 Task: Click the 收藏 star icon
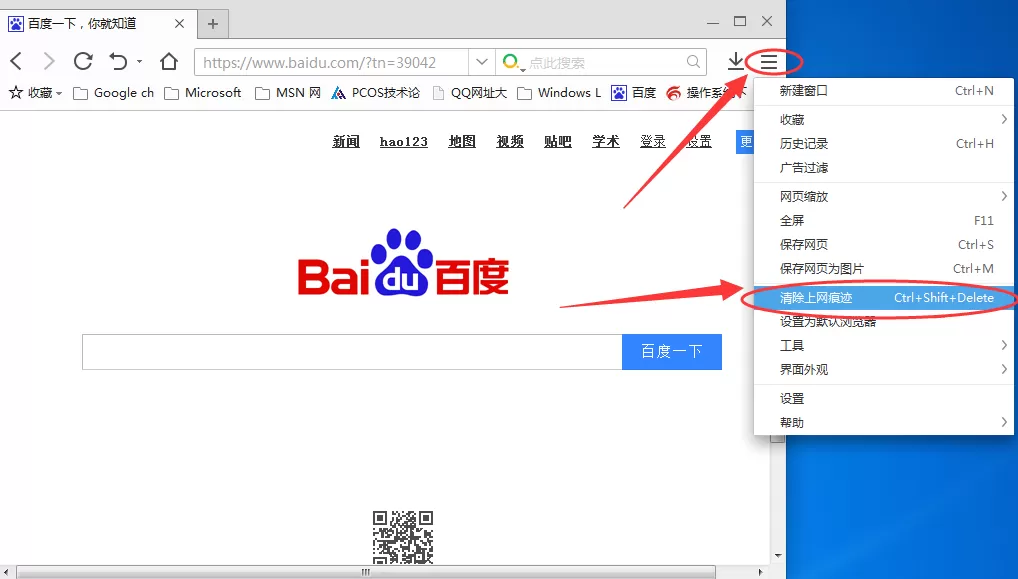(x=16, y=92)
